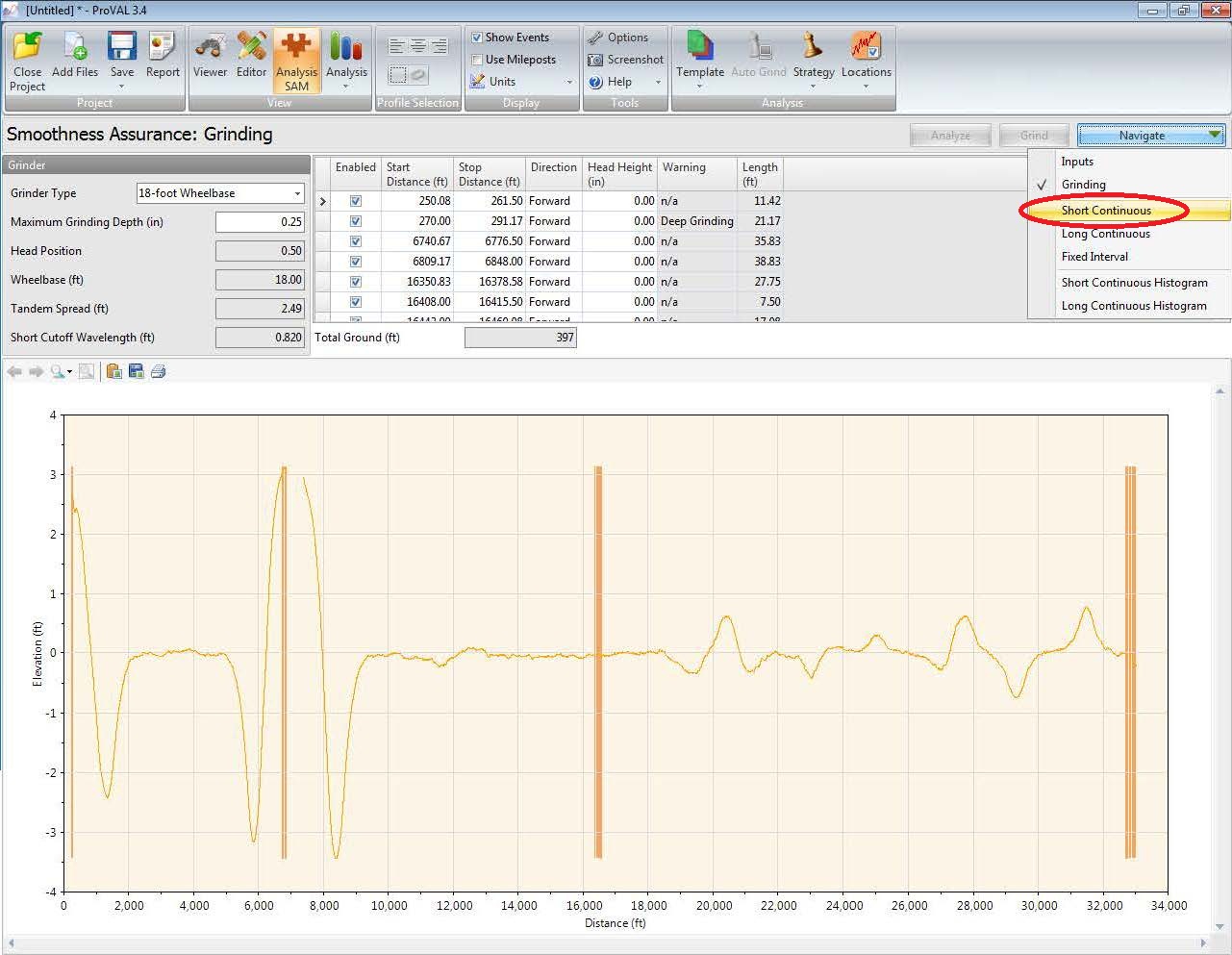The image size is (1232, 955).
Task: Click dashed rectangle selection icon
Action: click(397, 75)
